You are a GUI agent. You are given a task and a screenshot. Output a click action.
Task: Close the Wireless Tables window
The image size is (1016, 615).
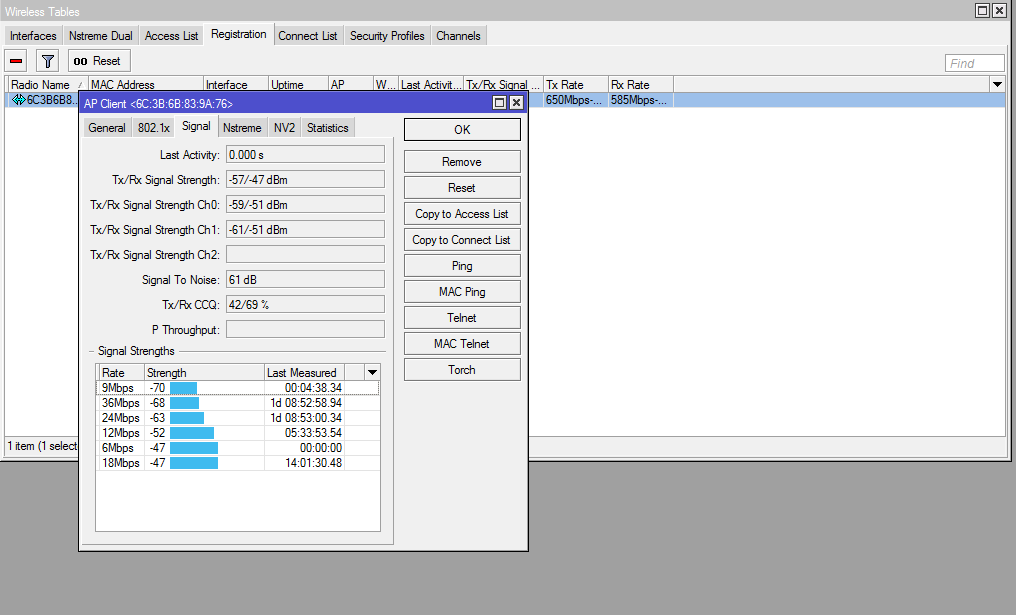999,10
